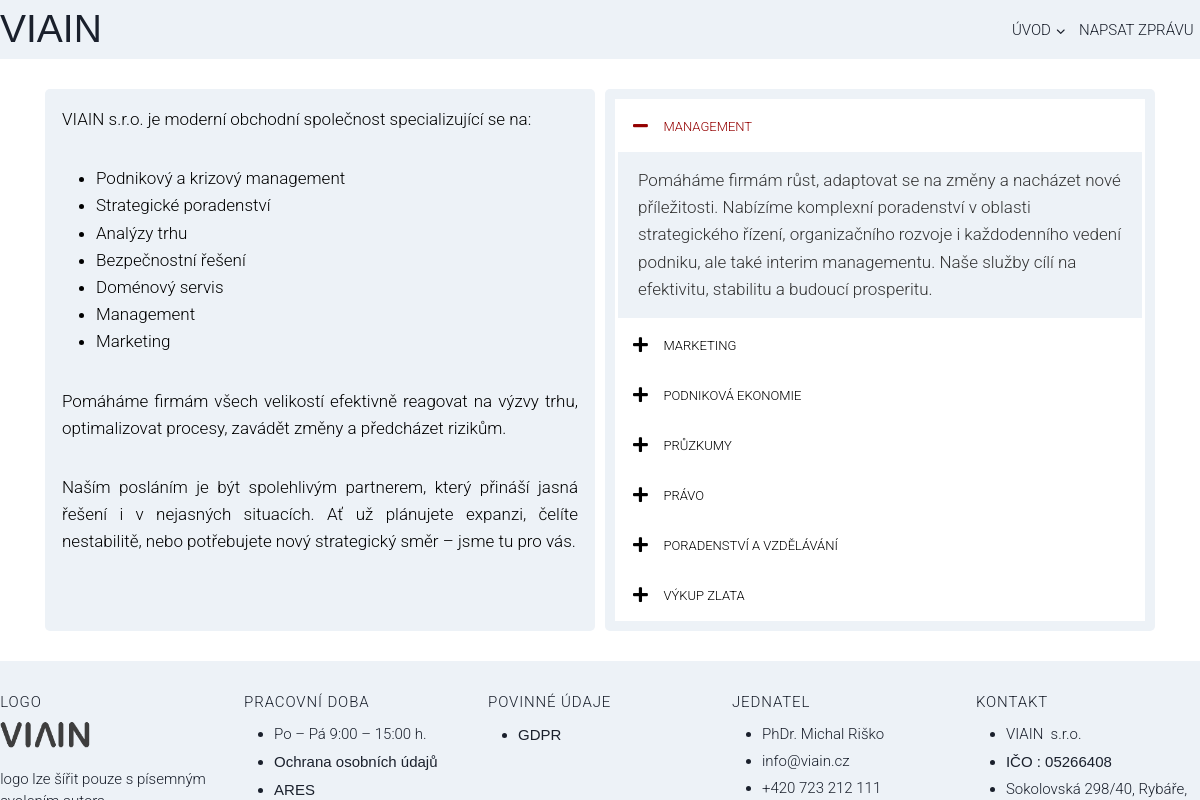Click plus icon next to Podniková ekonomie
This screenshot has height=800, width=1200.
(x=640, y=395)
